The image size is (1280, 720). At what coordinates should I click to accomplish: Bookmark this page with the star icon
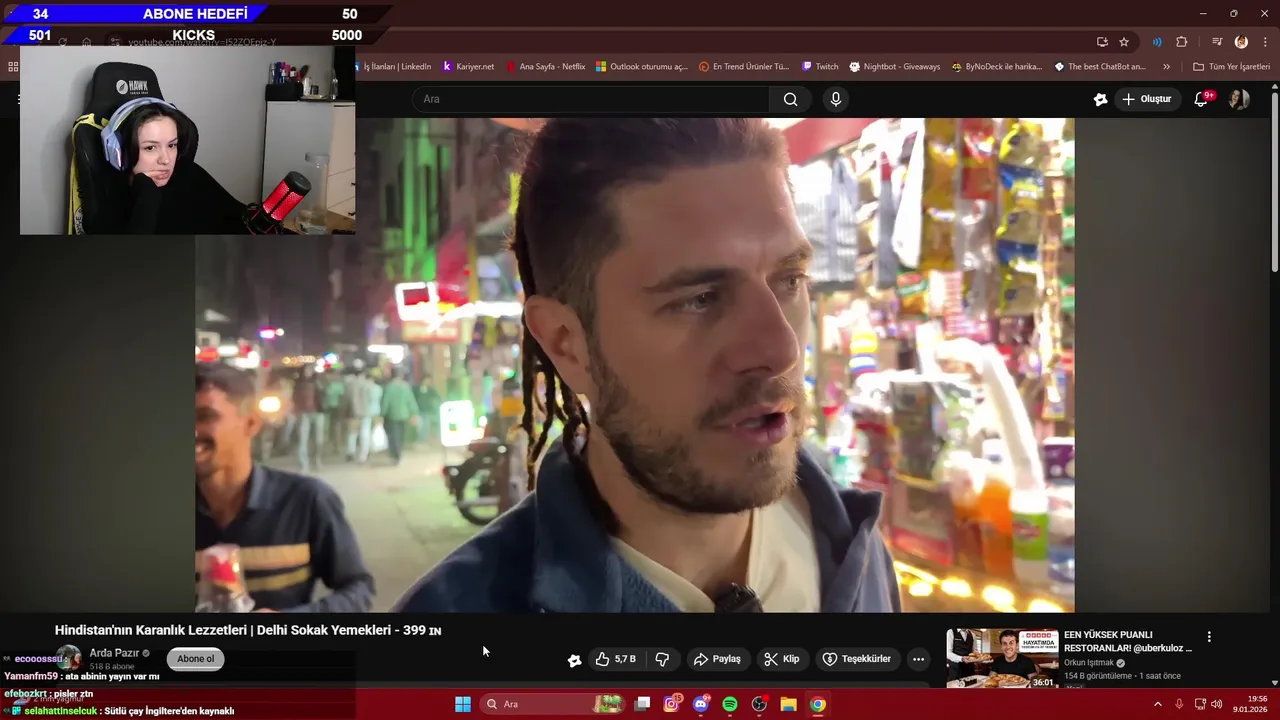tap(1124, 42)
